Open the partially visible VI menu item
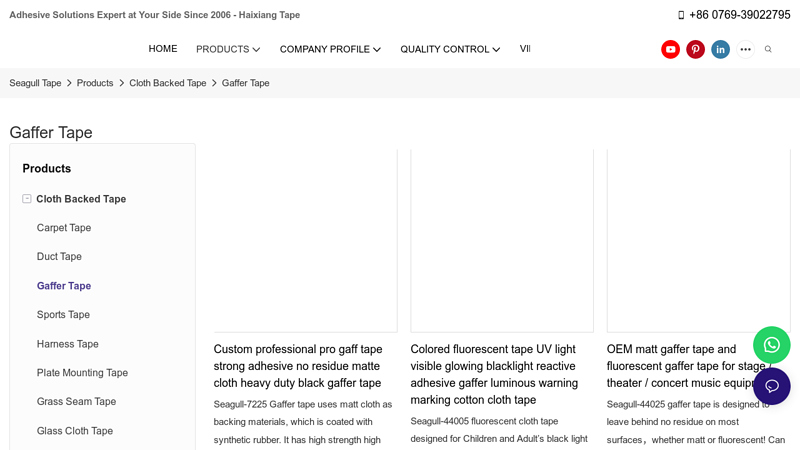The height and width of the screenshot is (450, 800). click(525, 48)
